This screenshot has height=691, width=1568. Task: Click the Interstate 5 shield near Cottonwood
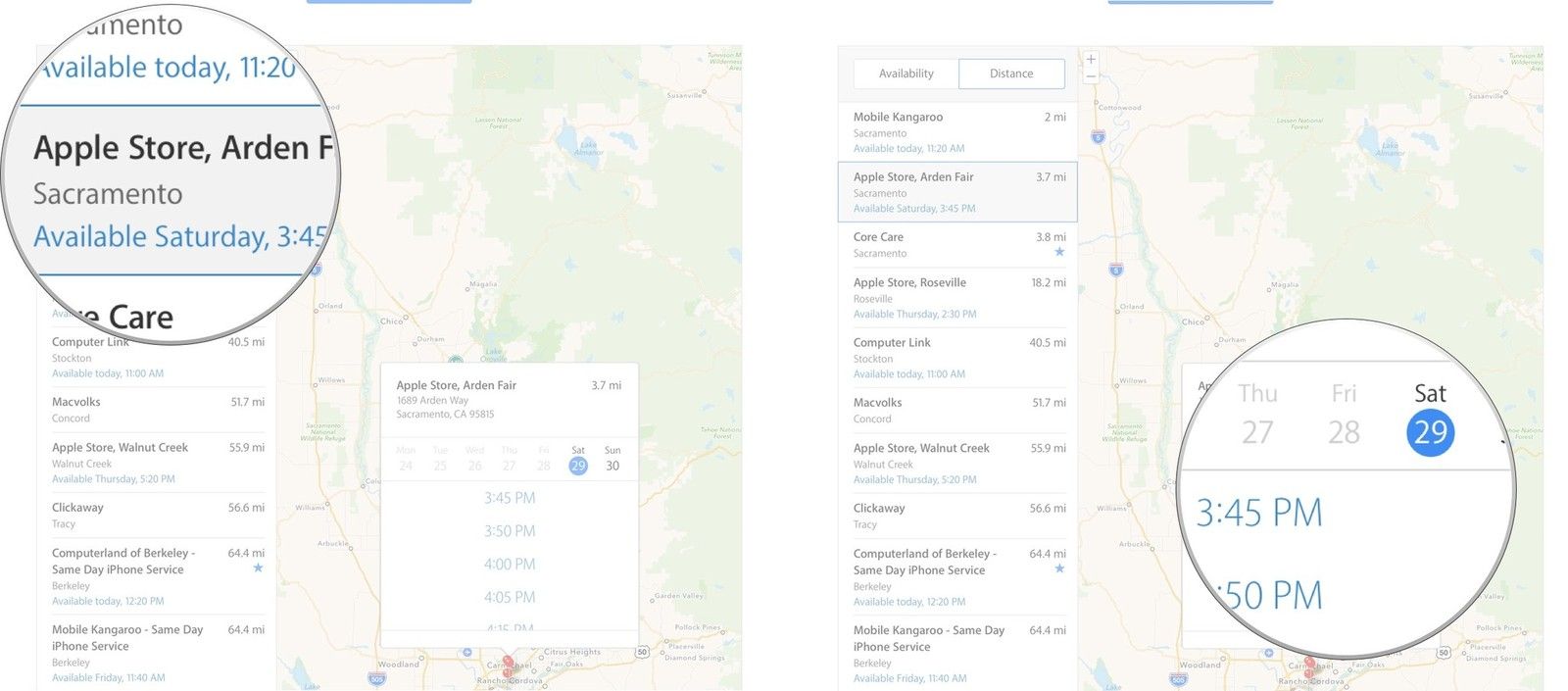point(1098,138)
